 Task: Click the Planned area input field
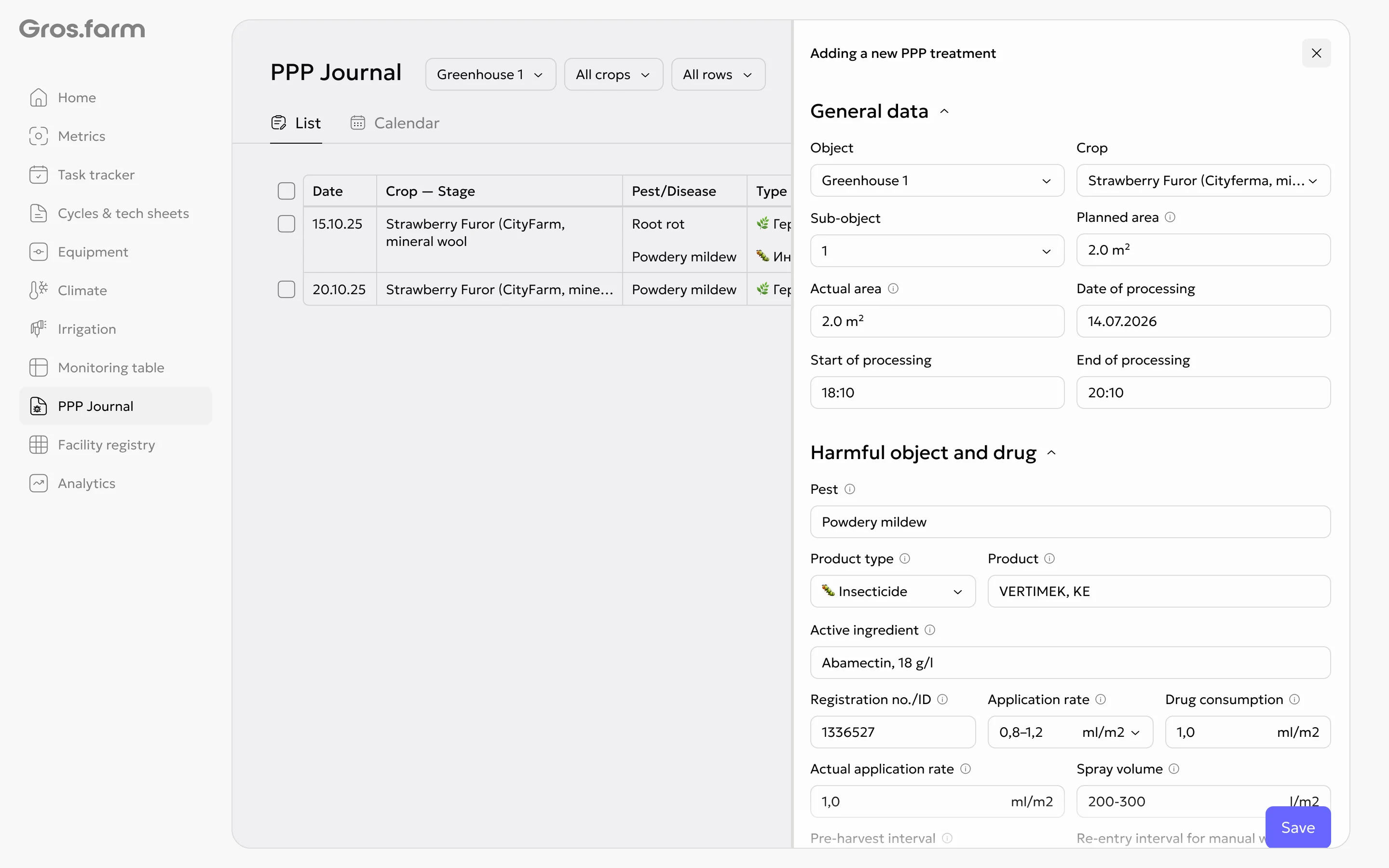[1204, 250]
